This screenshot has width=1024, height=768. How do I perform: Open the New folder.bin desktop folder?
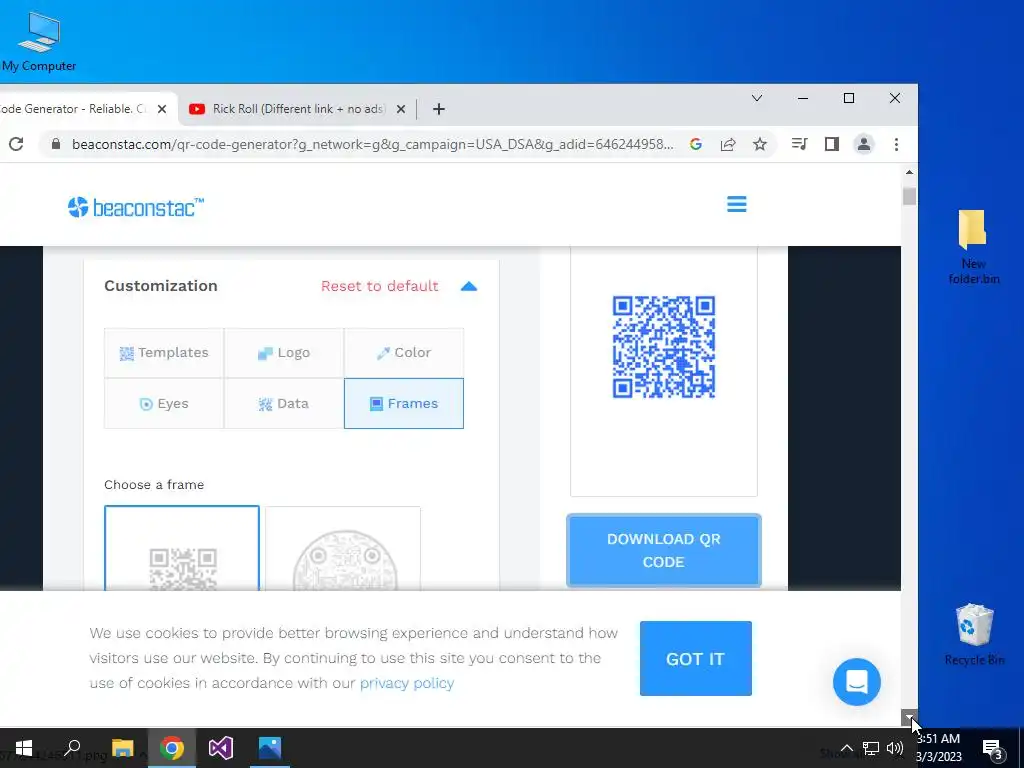[973, 247]
